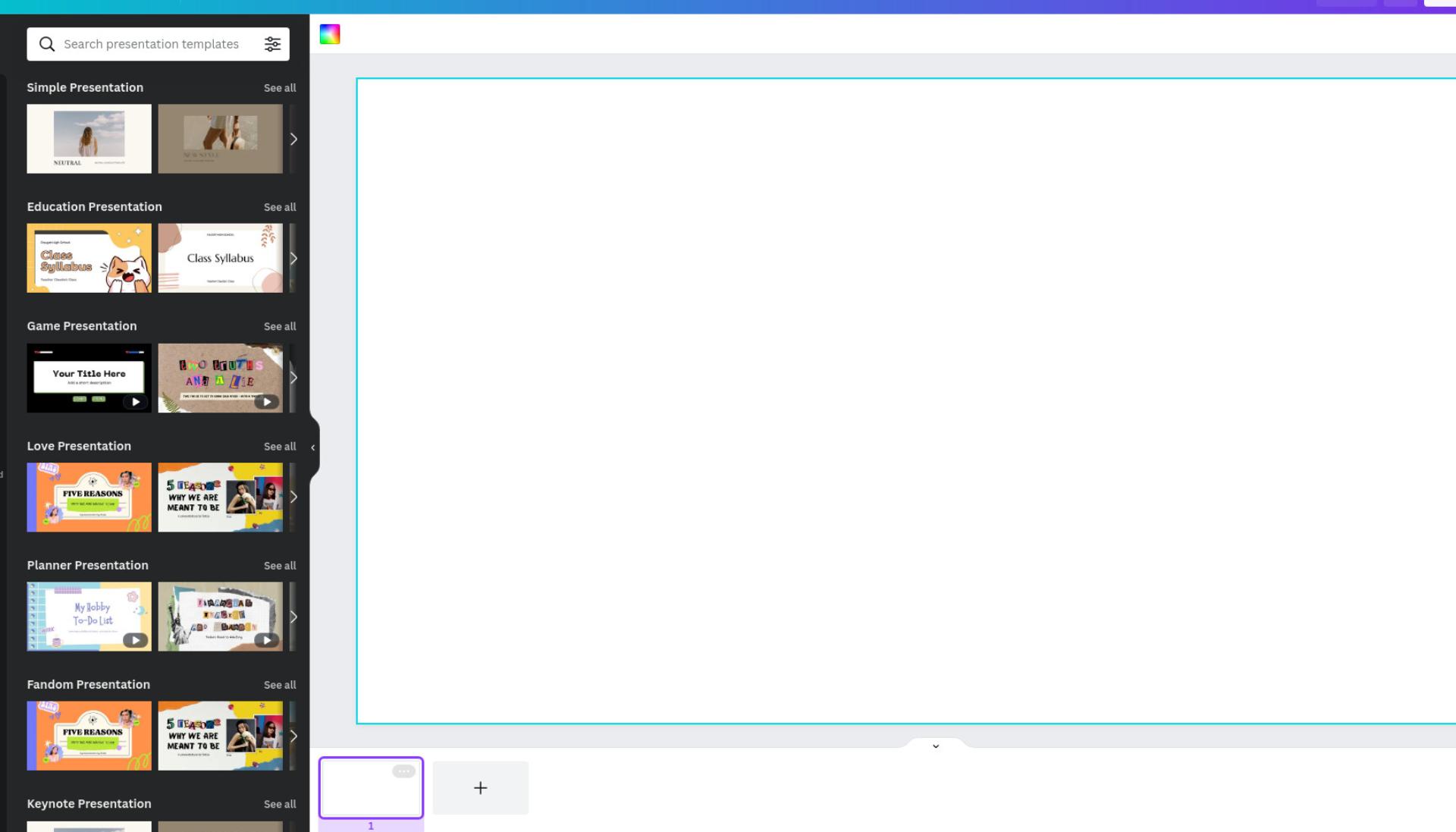Click the Simple Presentation heading
1456x832 pixels.
pos(85,87)
